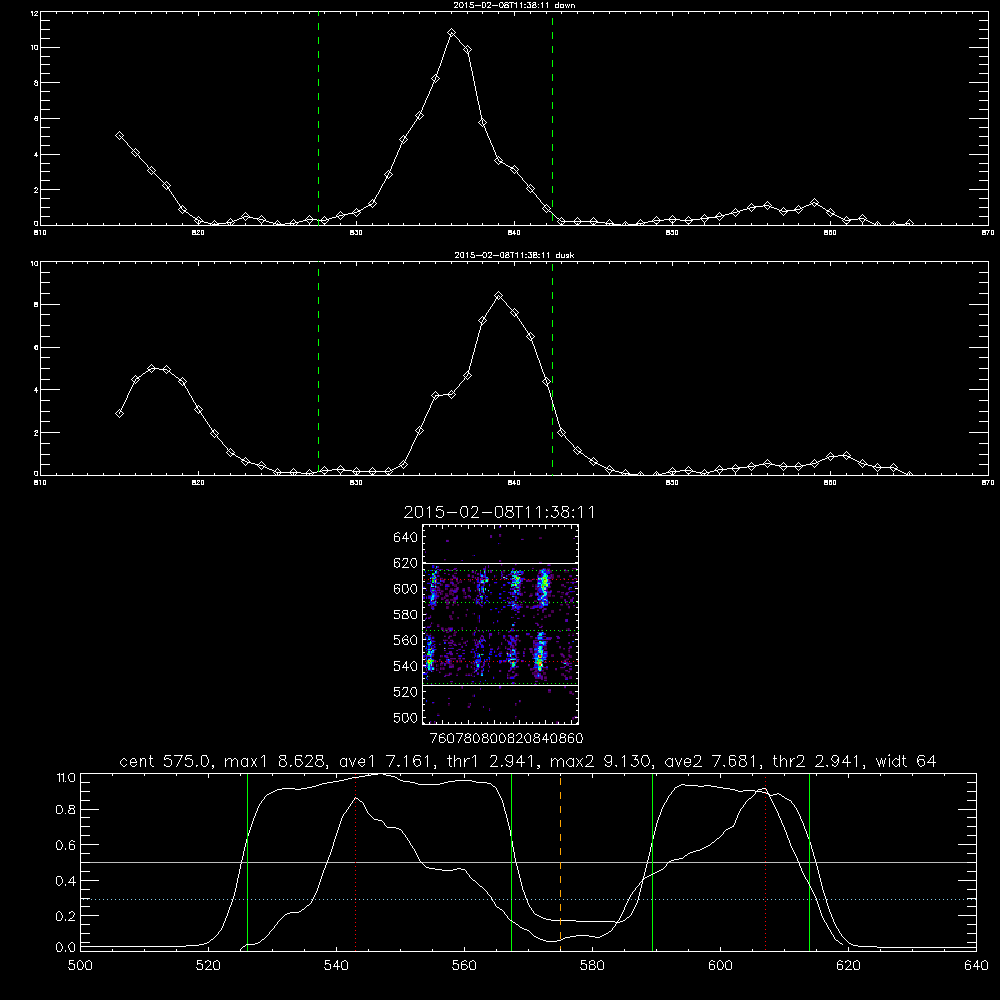Viewport: 1000px width, 1000px height.
Task: Click the "0.6" y-axis label of bottom plot
Action: coord(66,846)
